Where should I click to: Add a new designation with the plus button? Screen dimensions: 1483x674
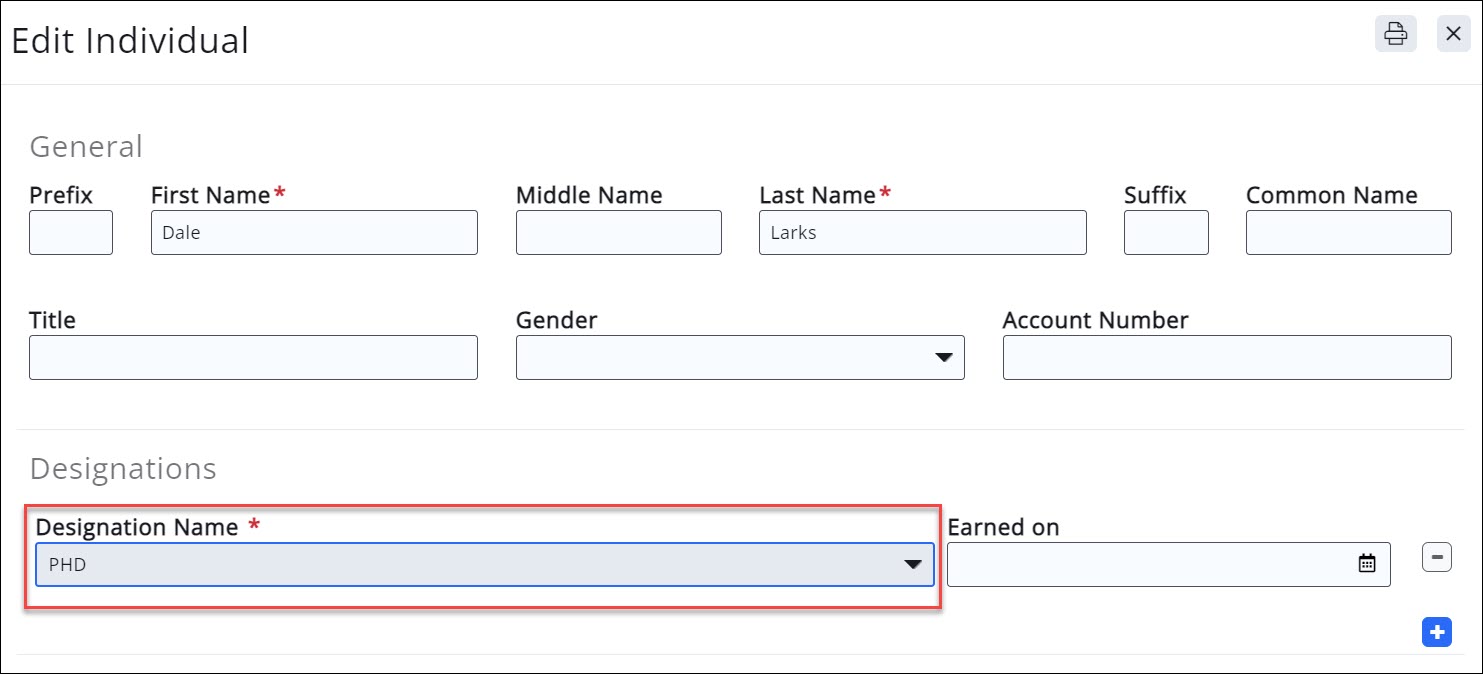point(1436,632)
